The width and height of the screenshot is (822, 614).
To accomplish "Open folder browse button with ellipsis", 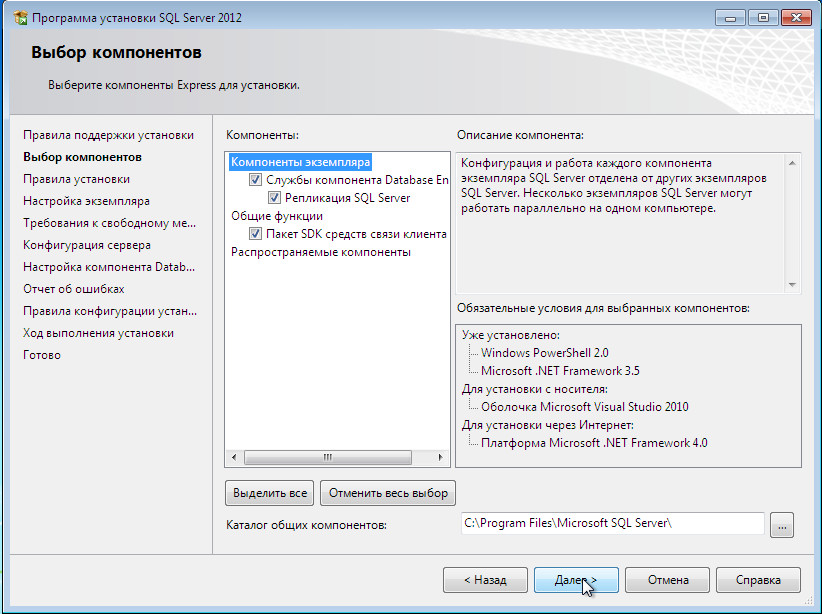I will point(782,525).
